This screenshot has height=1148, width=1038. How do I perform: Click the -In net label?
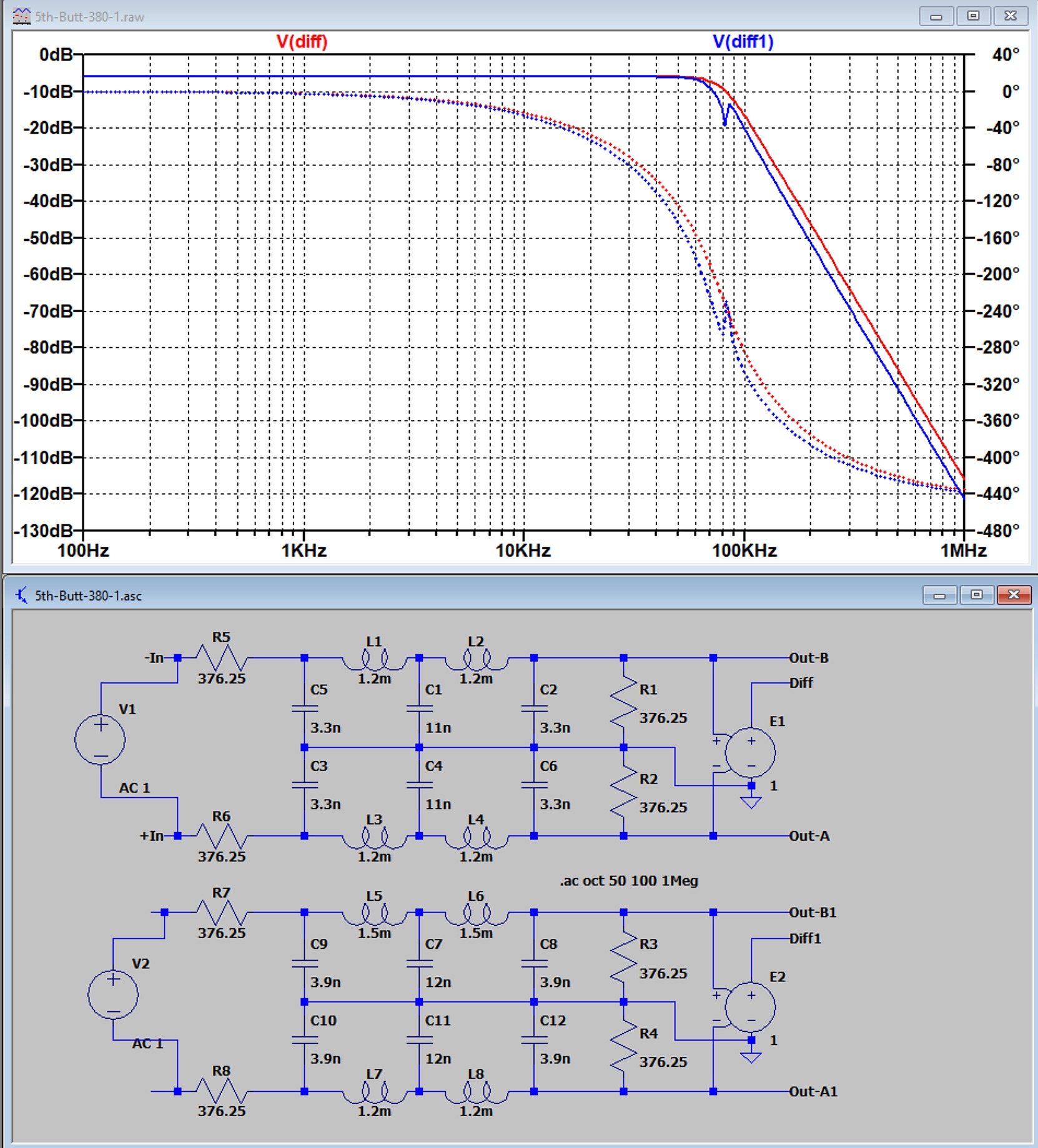pos(154,658)
